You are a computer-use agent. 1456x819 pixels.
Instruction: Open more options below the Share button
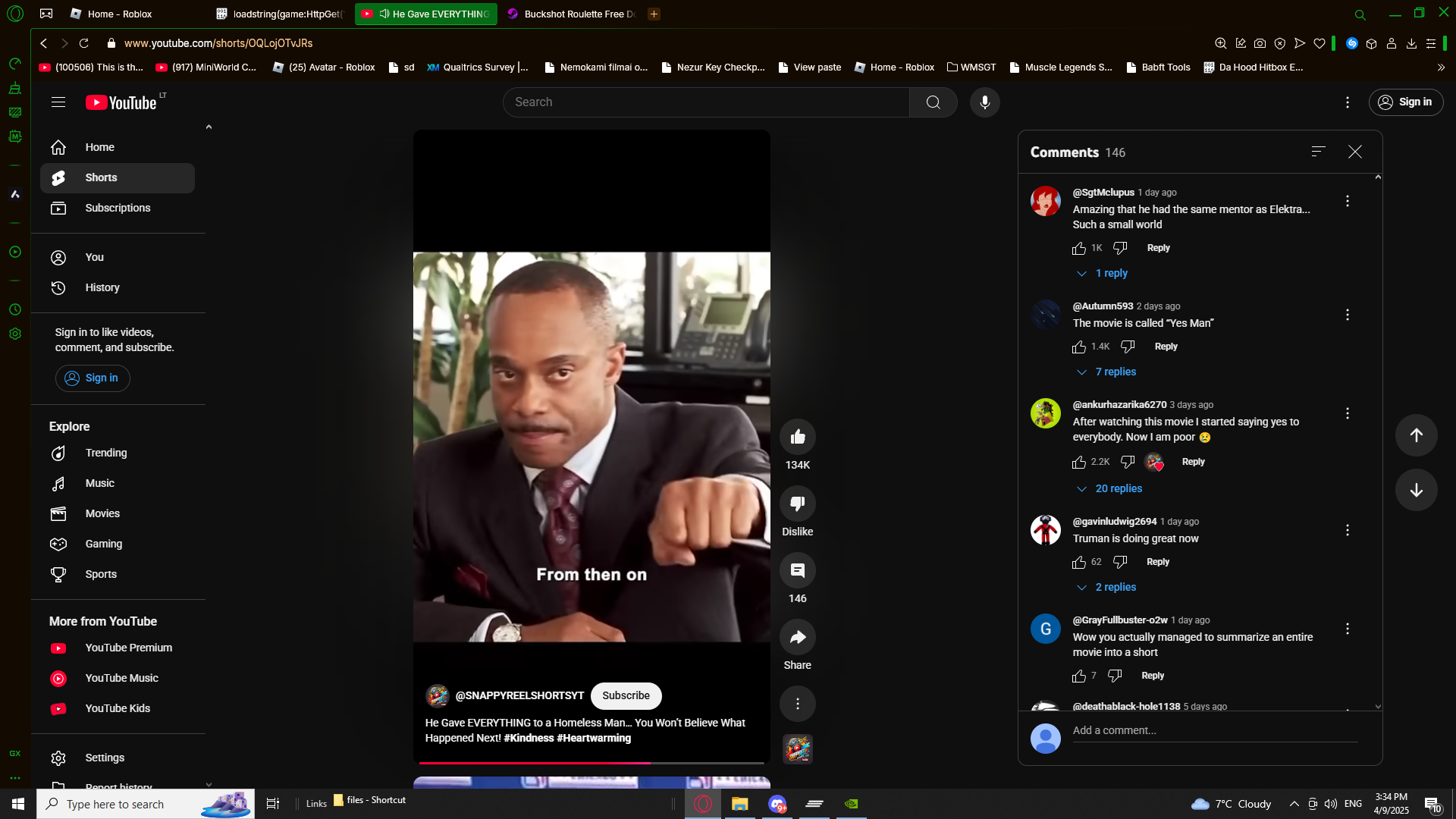(x=797, y=704)
